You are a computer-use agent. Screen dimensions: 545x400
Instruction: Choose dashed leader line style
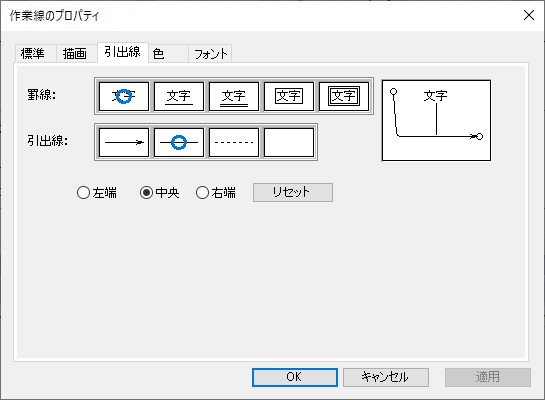234,142
